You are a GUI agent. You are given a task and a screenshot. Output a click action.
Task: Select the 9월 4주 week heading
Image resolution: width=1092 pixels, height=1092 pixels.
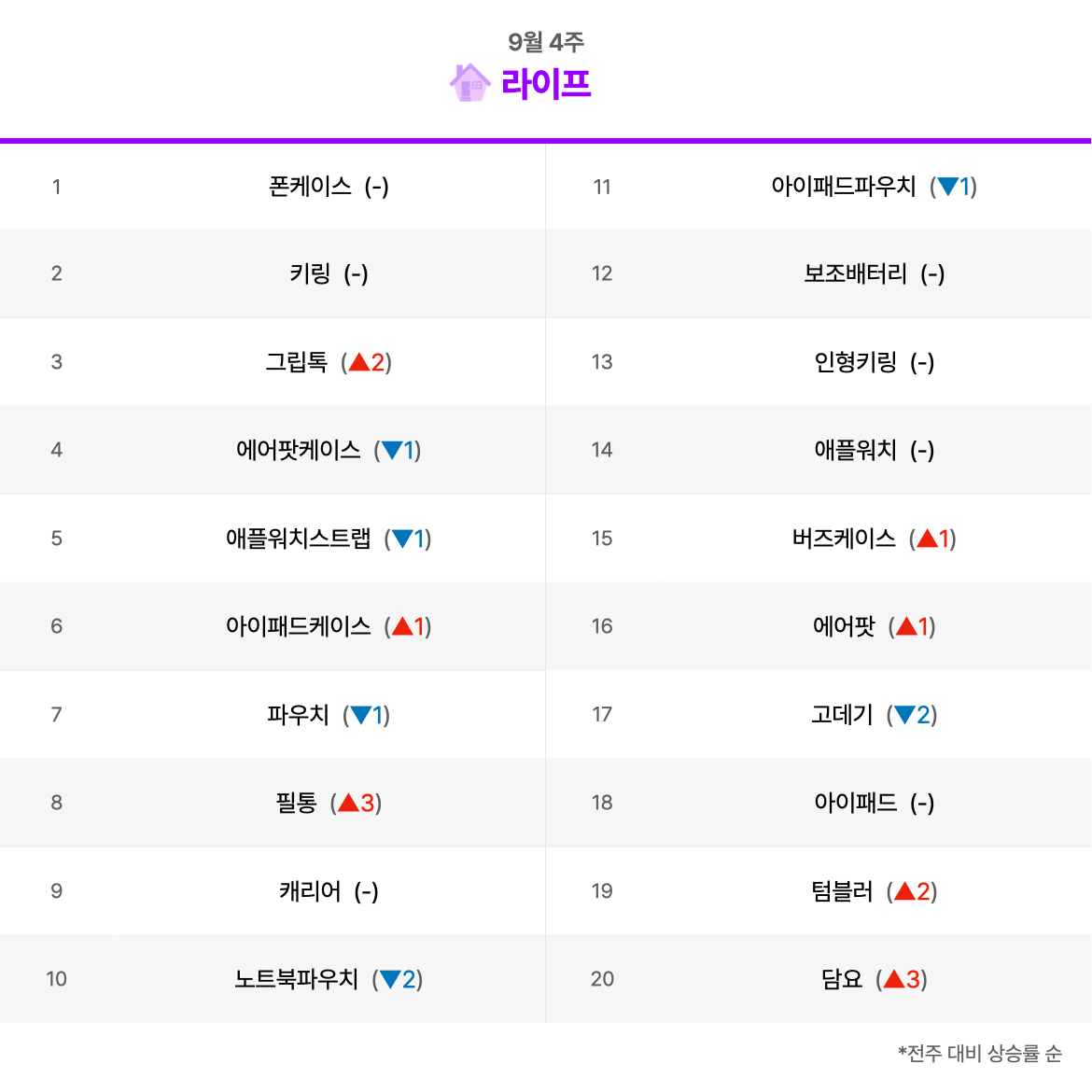click(x=546, y=42)
